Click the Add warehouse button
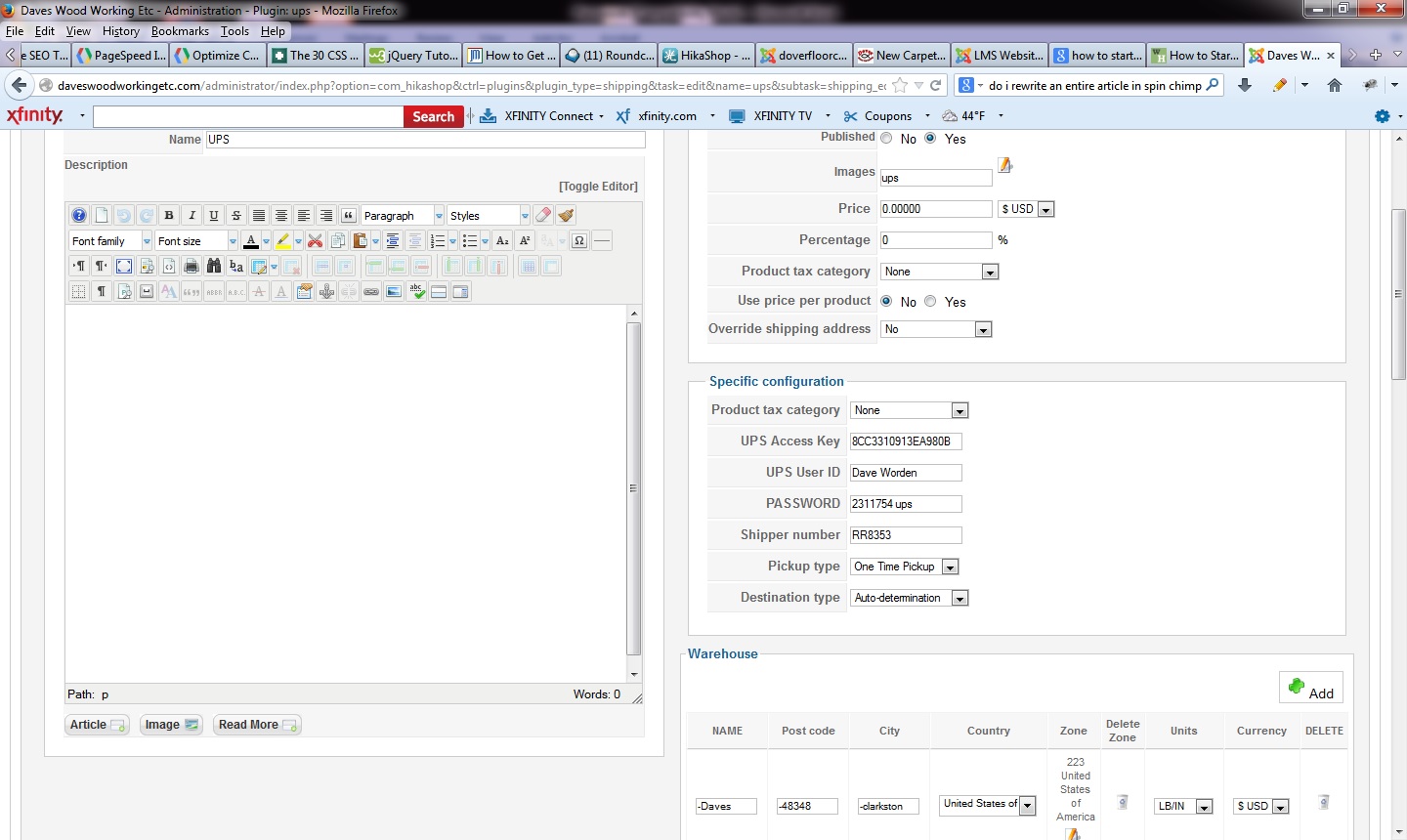Screen dimensions: 1407x840 pyautogui.click(x=1311, y=688)
